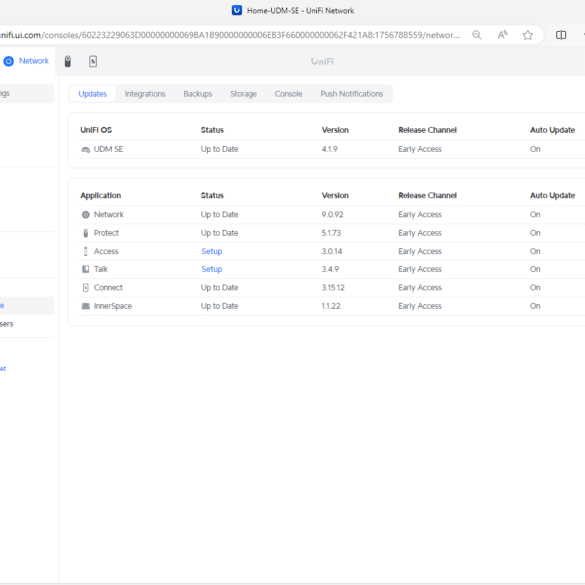Click the UDM SE device name
This screenshot has width=585, height=585.
[x=108, y=149]
